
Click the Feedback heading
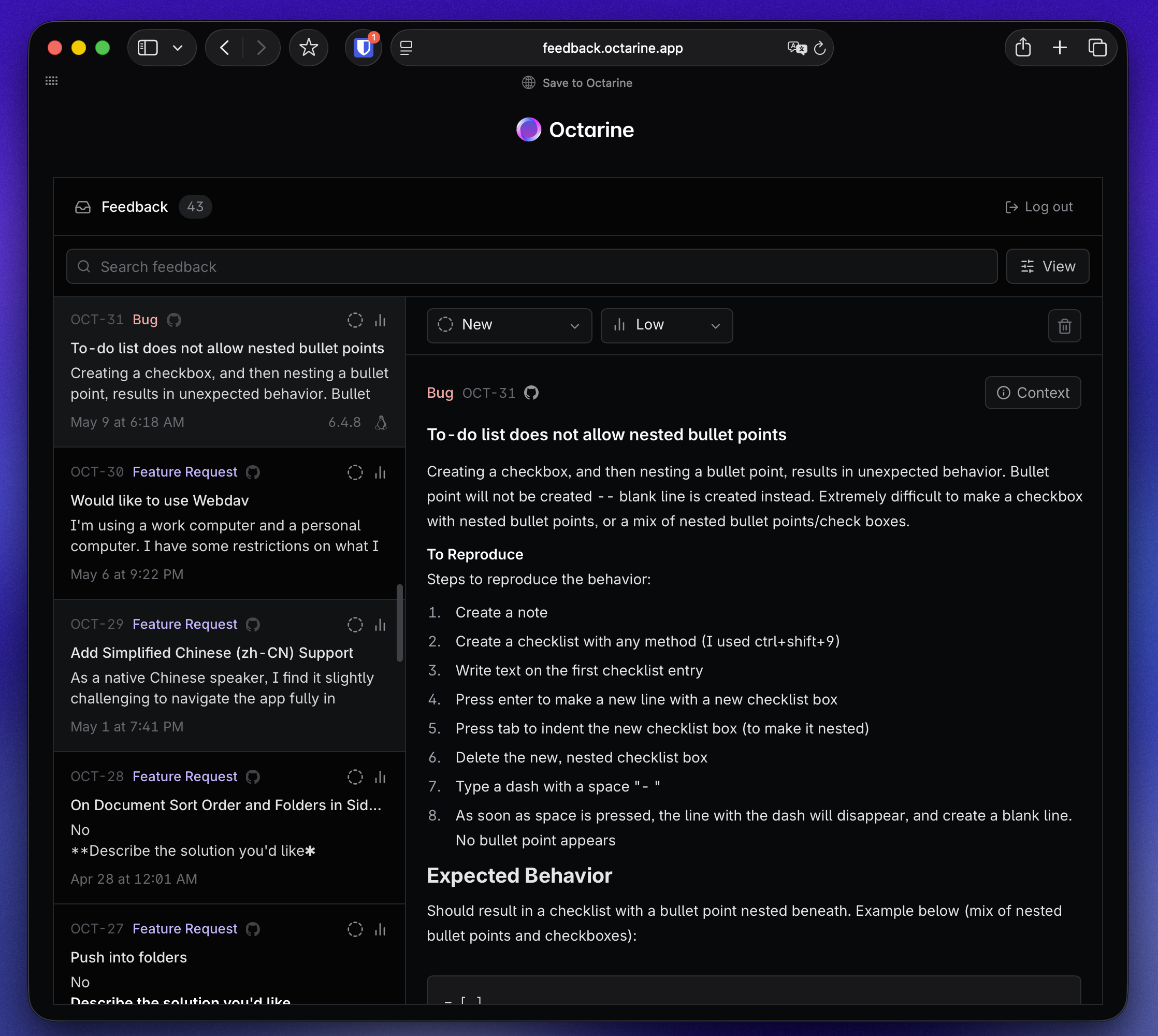coord(134,207)
